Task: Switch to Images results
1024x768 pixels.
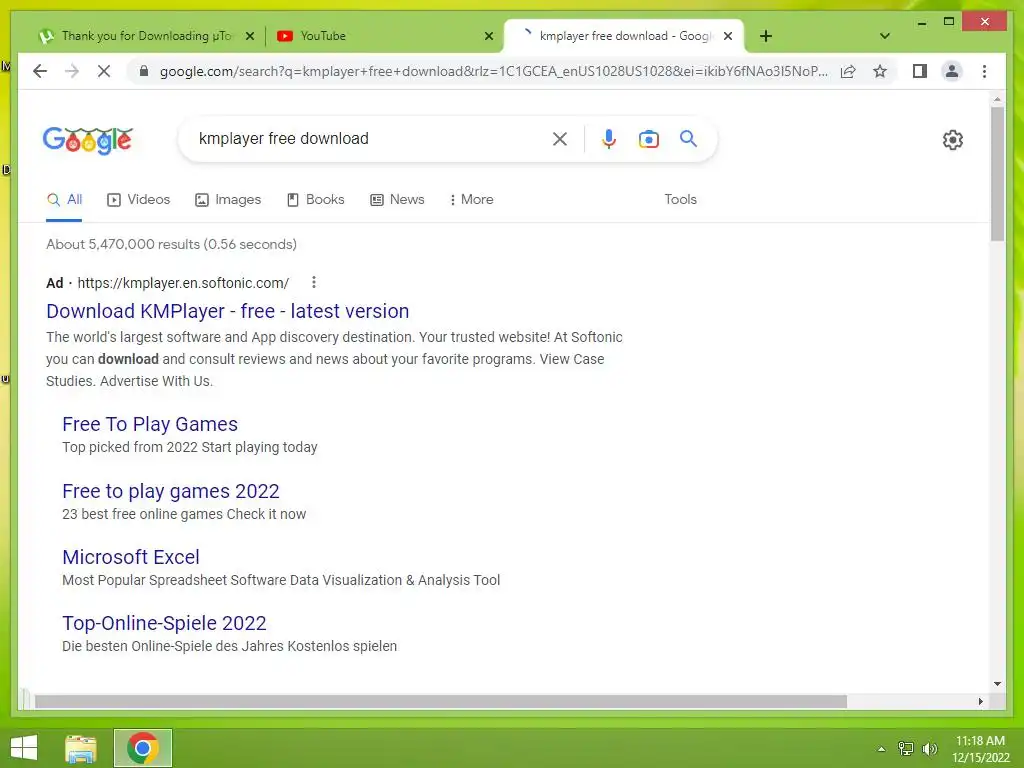Action: click(228, 200)
